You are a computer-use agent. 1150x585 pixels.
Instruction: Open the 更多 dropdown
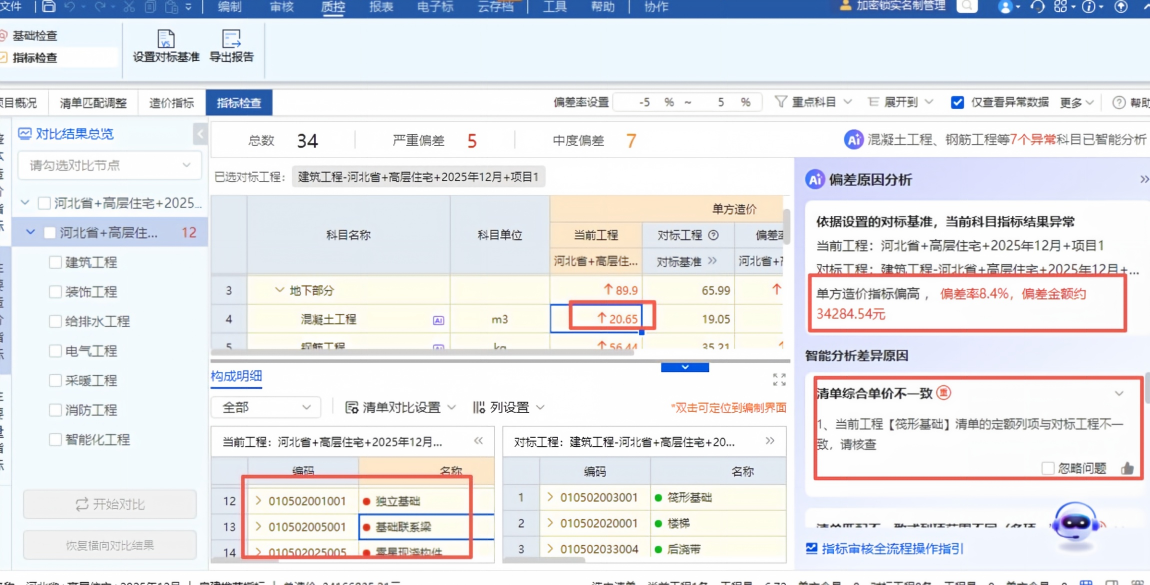pyautogui.click(x=1077, y=103)
